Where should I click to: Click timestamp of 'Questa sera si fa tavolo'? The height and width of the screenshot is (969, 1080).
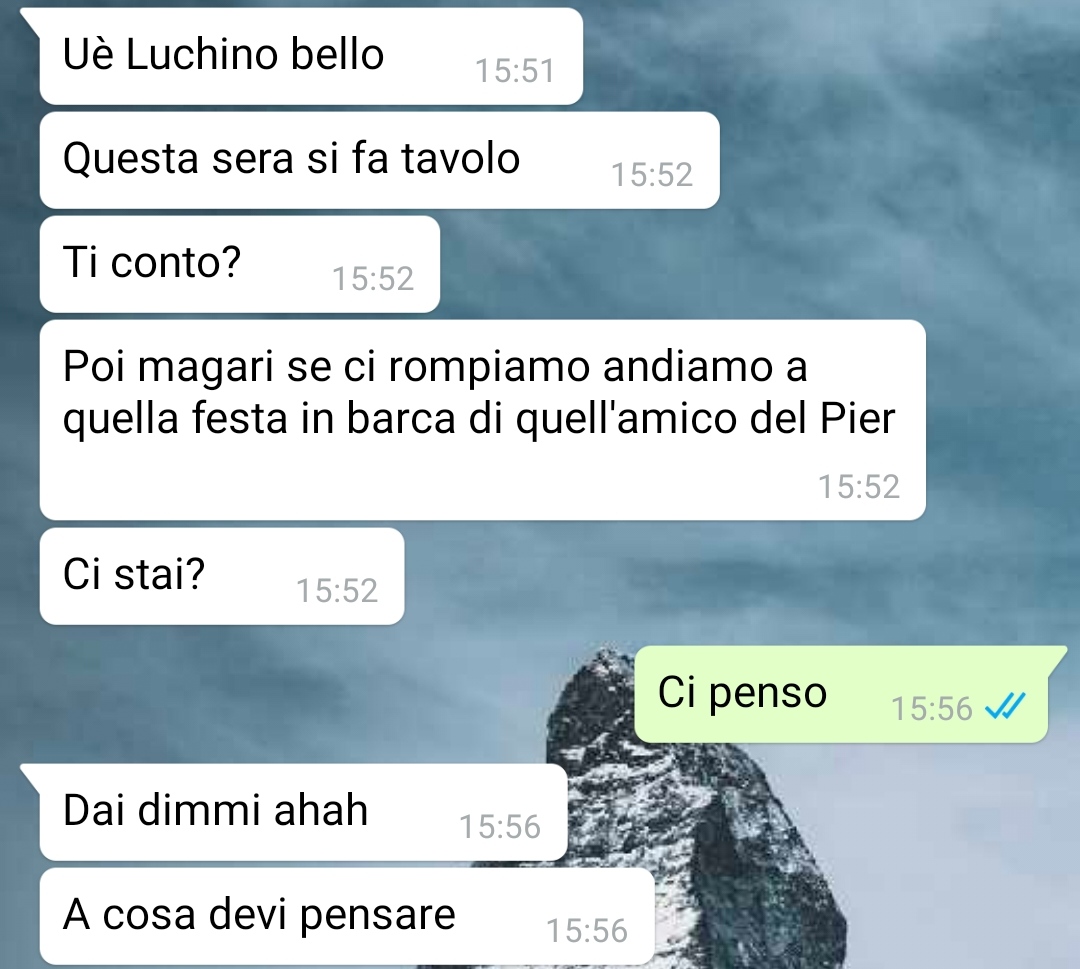(652, 174)
